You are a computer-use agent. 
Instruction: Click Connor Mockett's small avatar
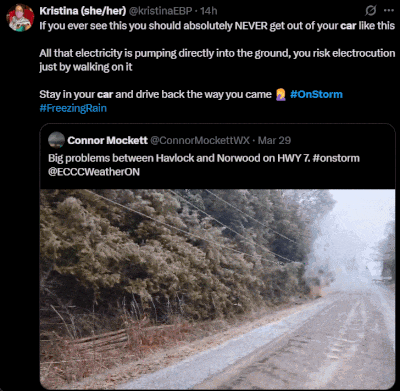click(x=56, y=140)
